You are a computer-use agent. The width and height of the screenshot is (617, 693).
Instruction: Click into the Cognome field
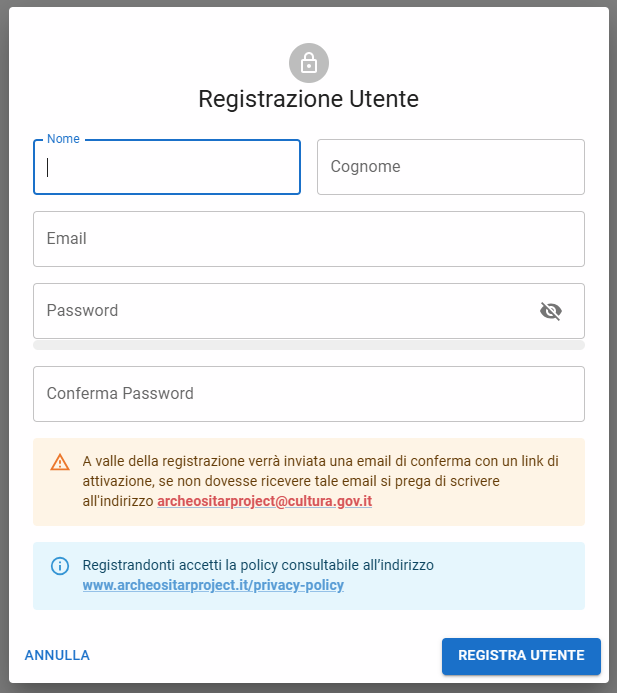pyautogui.click(x=450, y=167)
